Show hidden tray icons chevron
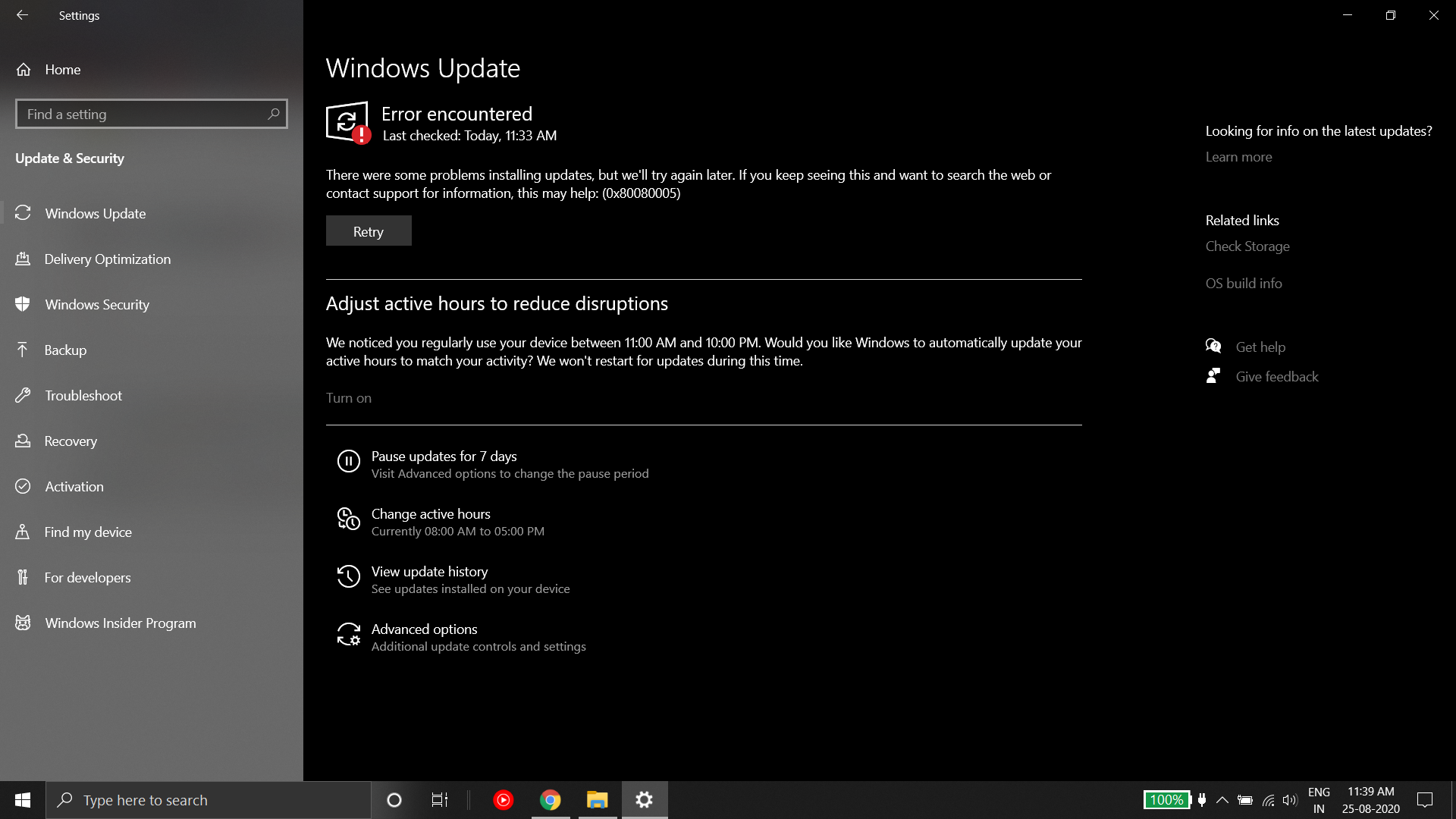Screen dimensions: 1456x819 [x=1222, y=800]
